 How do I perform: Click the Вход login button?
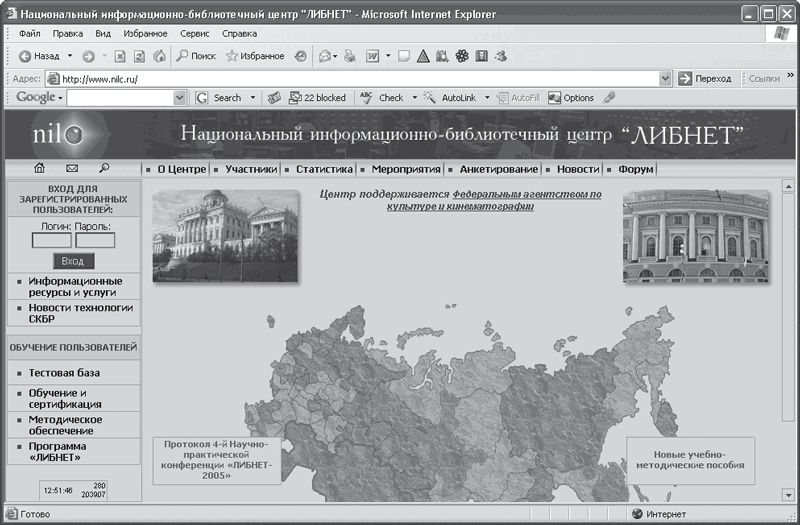pos(73,261)
